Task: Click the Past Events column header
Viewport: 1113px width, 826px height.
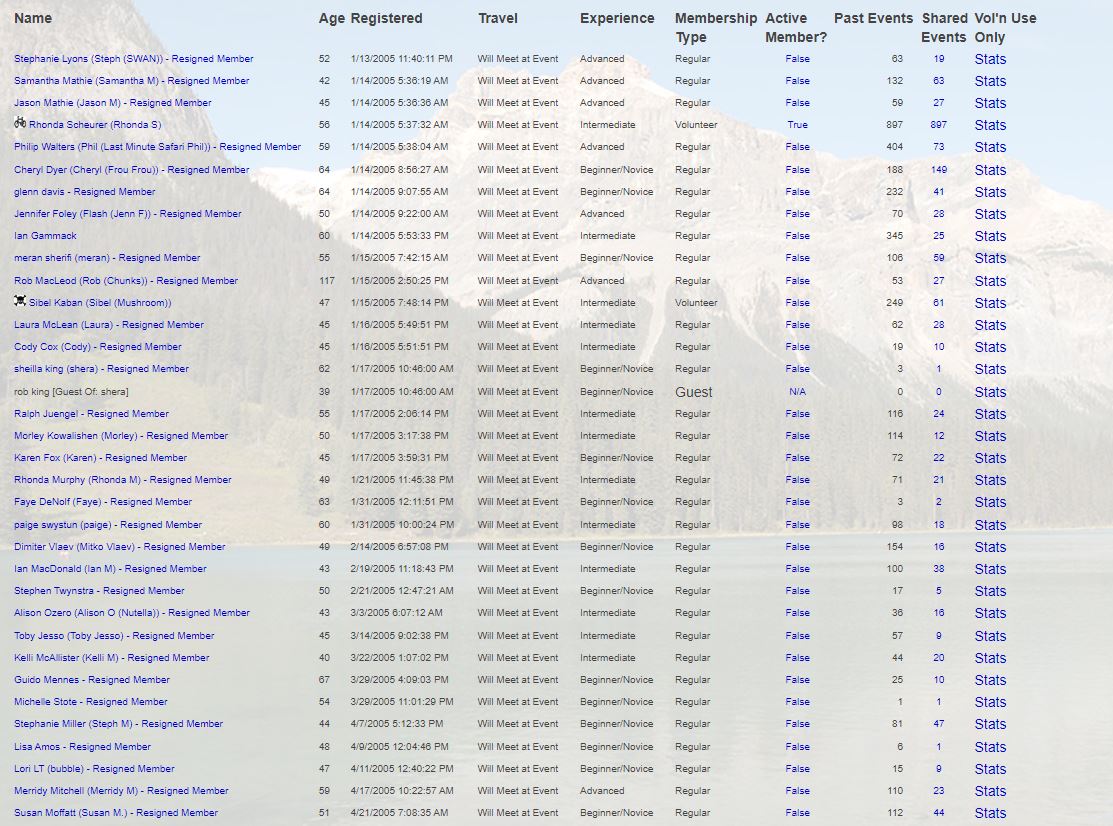Action: [x=873, y=18]
